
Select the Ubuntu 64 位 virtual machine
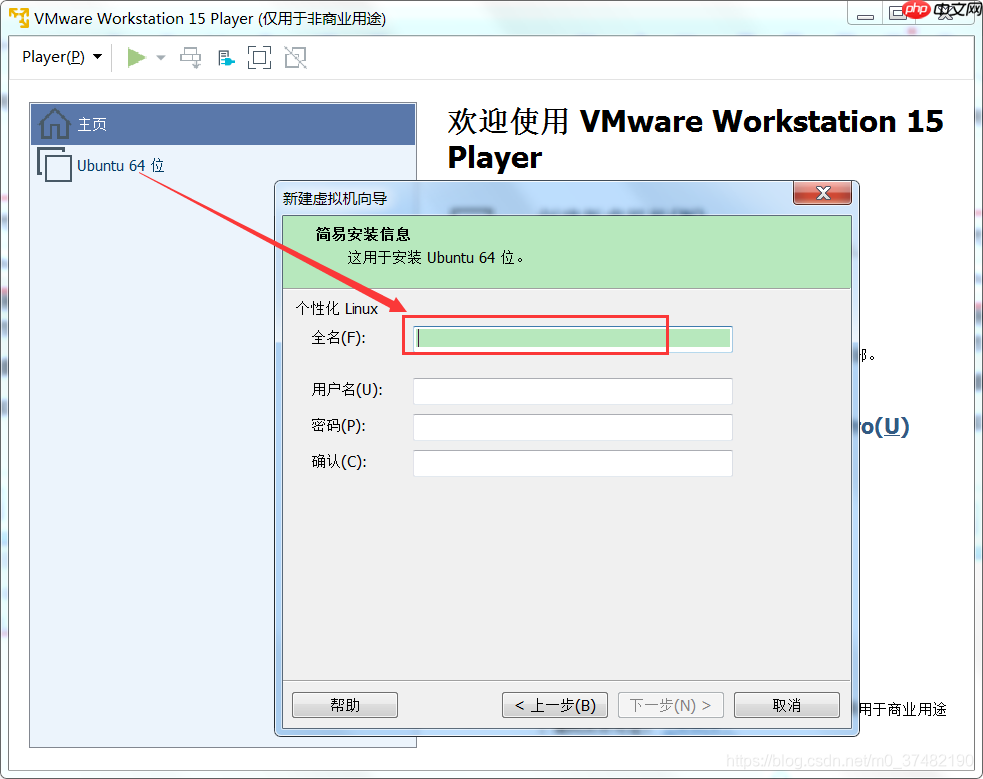[x=223, y=165]
